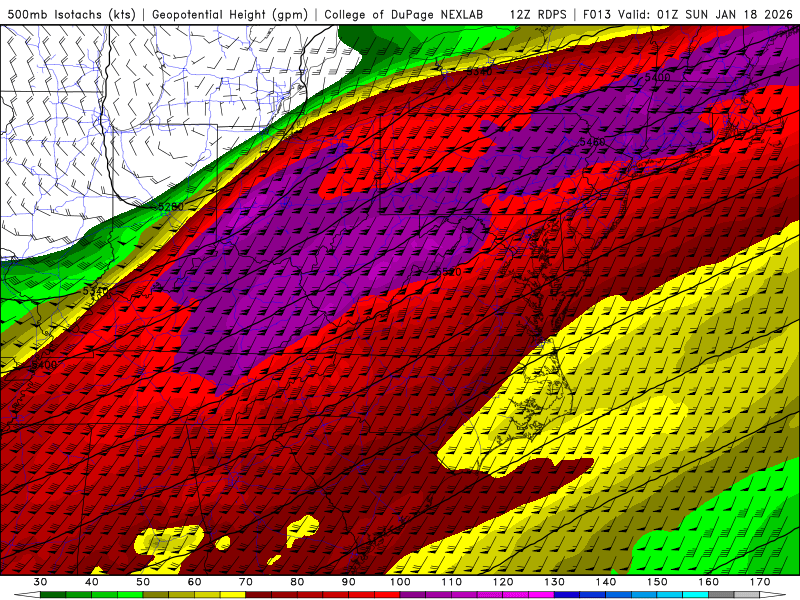800x600 pixels.
Task: Click 'College of DuPage NEXLAB' in header
Action: tap(404, 15)
